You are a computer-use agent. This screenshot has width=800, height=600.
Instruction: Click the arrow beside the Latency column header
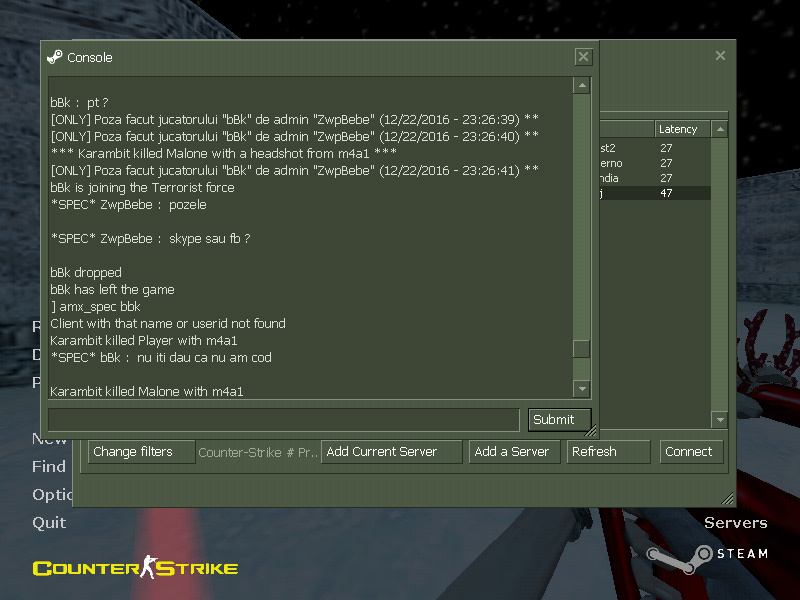click(x=718, y=129)
